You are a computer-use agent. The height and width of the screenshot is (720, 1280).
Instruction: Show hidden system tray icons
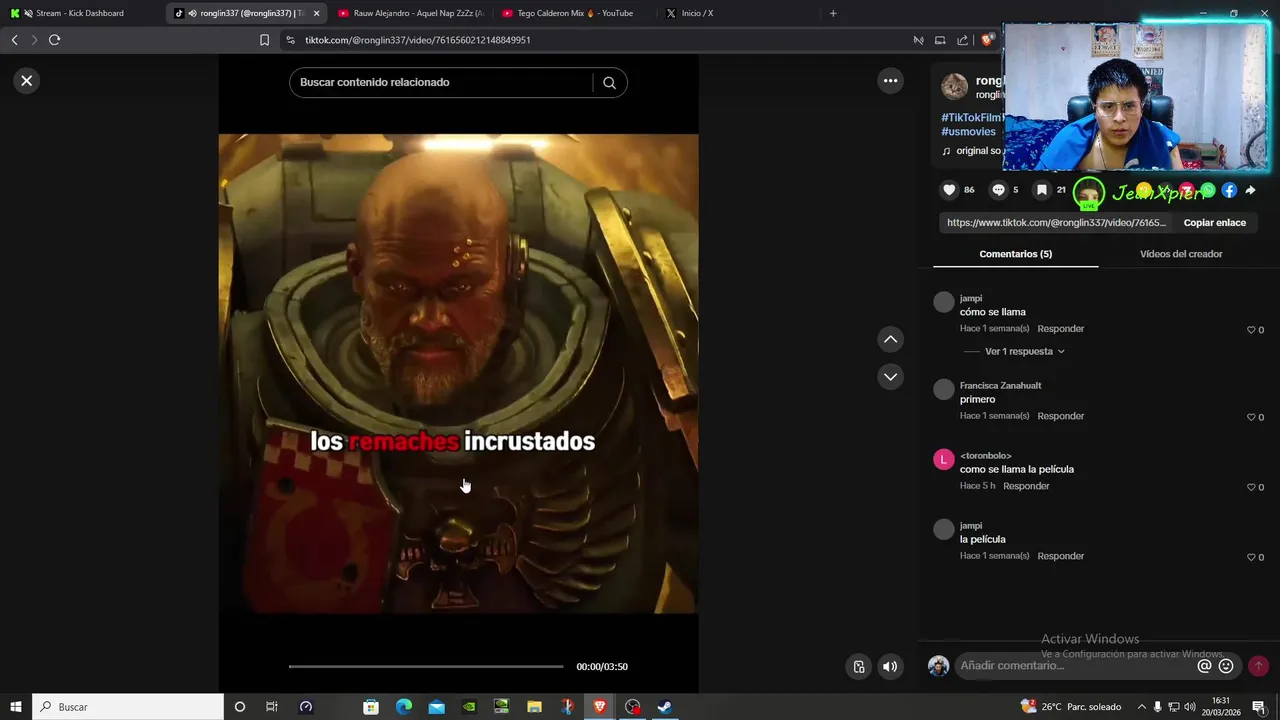[1141, 707]
